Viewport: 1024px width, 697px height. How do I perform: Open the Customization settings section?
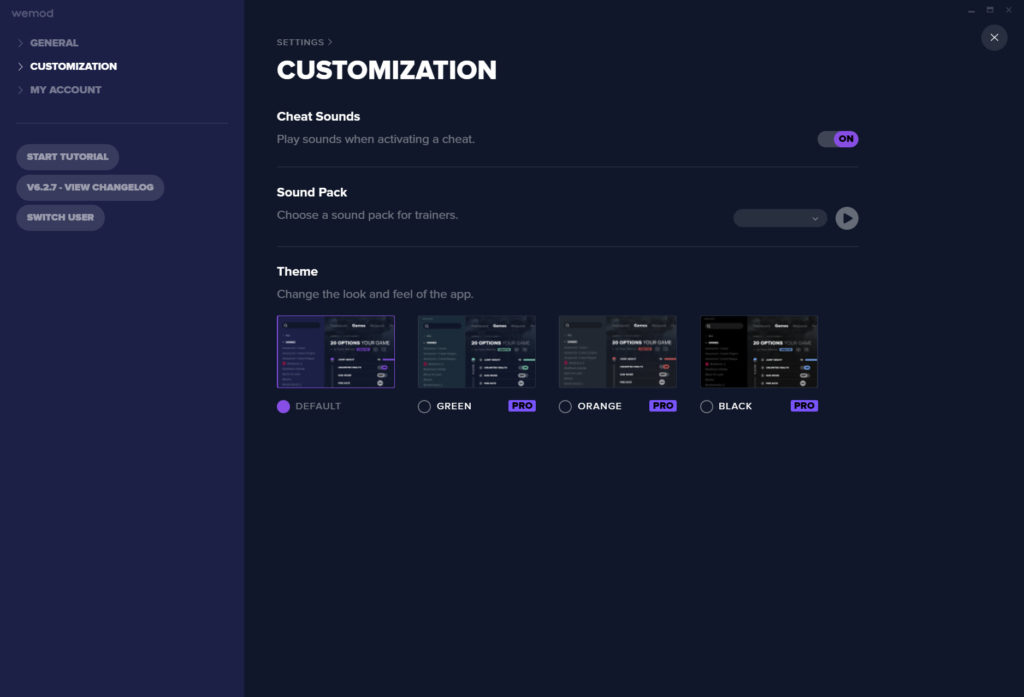(73, 67)
